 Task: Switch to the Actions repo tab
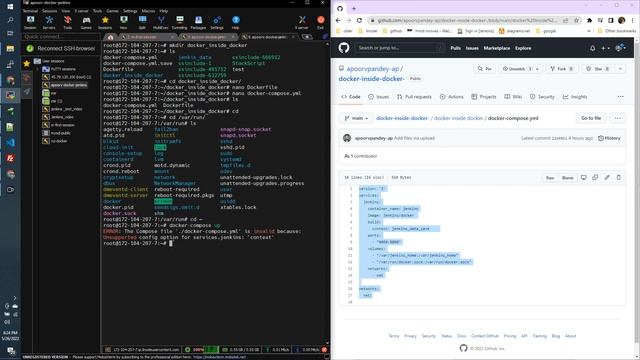[451, 97]
